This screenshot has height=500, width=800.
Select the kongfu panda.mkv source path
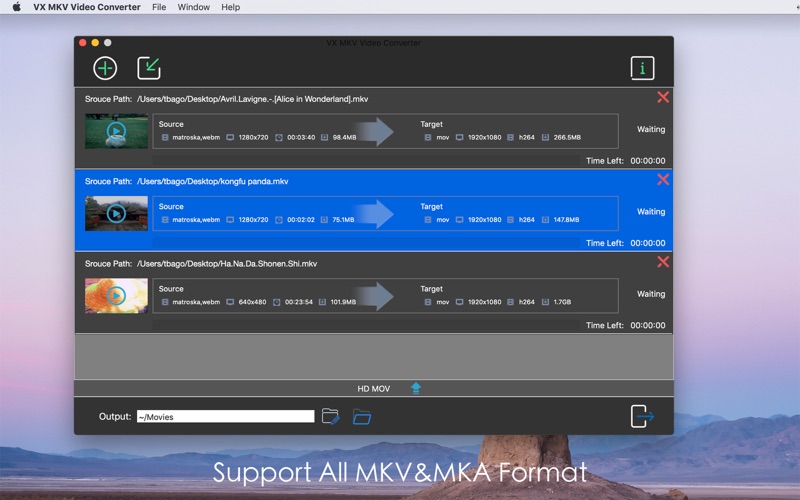pyautogui.click(x=212, y=181)
